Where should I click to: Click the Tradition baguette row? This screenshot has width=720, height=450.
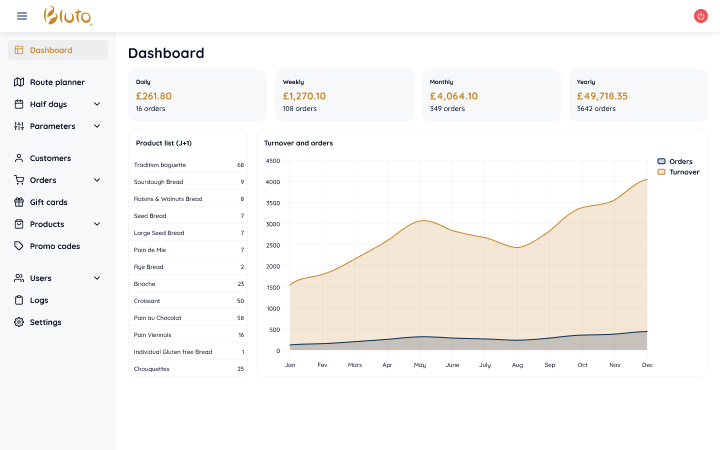click(188, 165)
